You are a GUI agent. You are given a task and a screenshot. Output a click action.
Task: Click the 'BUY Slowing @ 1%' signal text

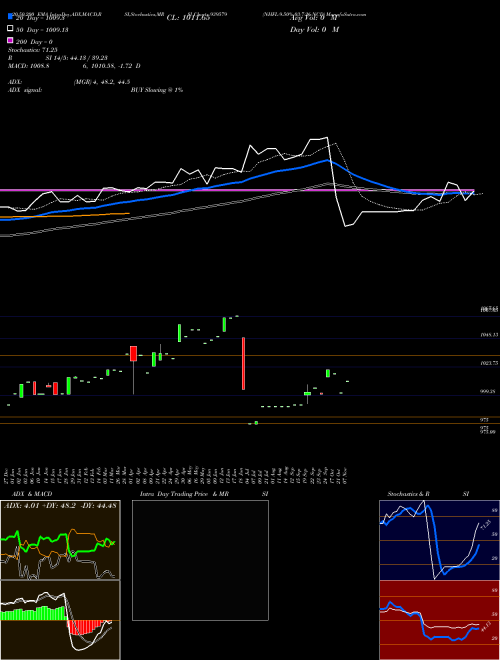coord(157,90)
